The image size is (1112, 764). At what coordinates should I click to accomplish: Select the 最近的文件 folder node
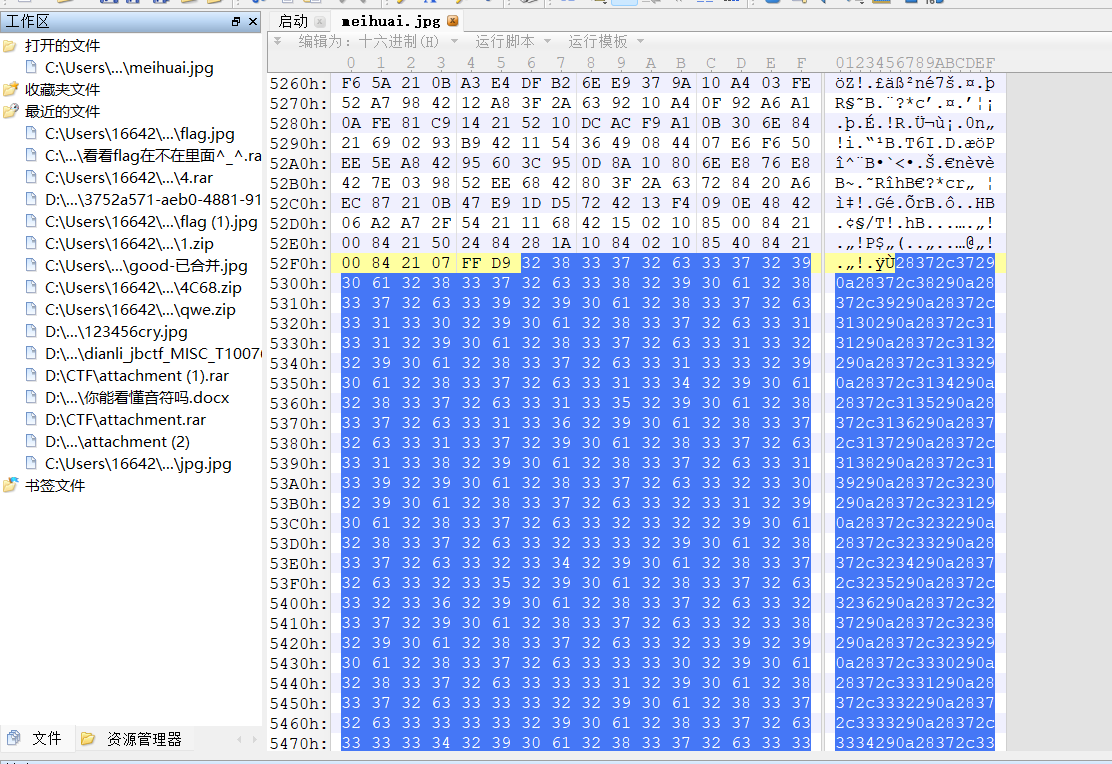pos(62,112)
